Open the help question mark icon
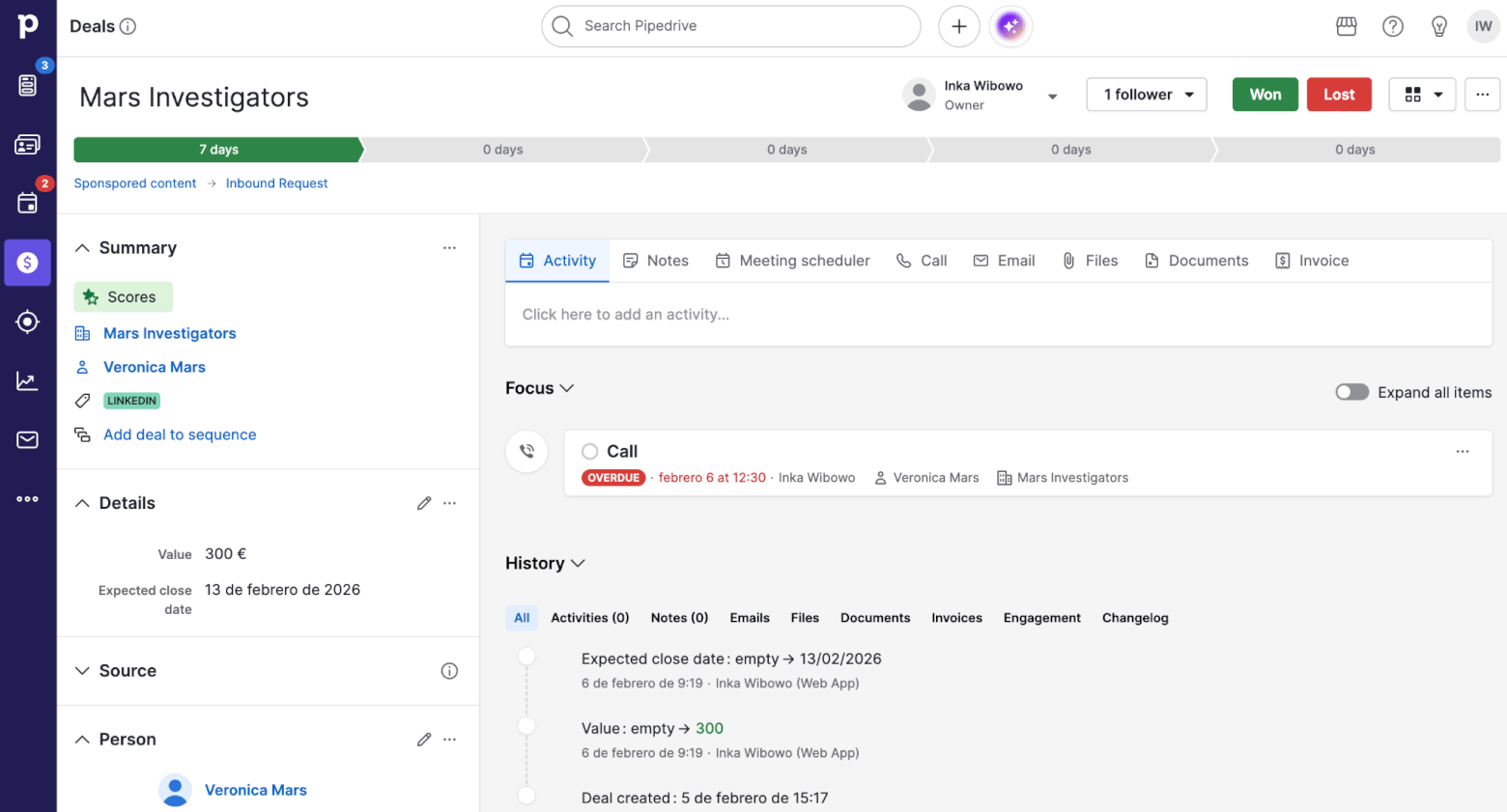1507x812 pixels. tap(1392, 26)
